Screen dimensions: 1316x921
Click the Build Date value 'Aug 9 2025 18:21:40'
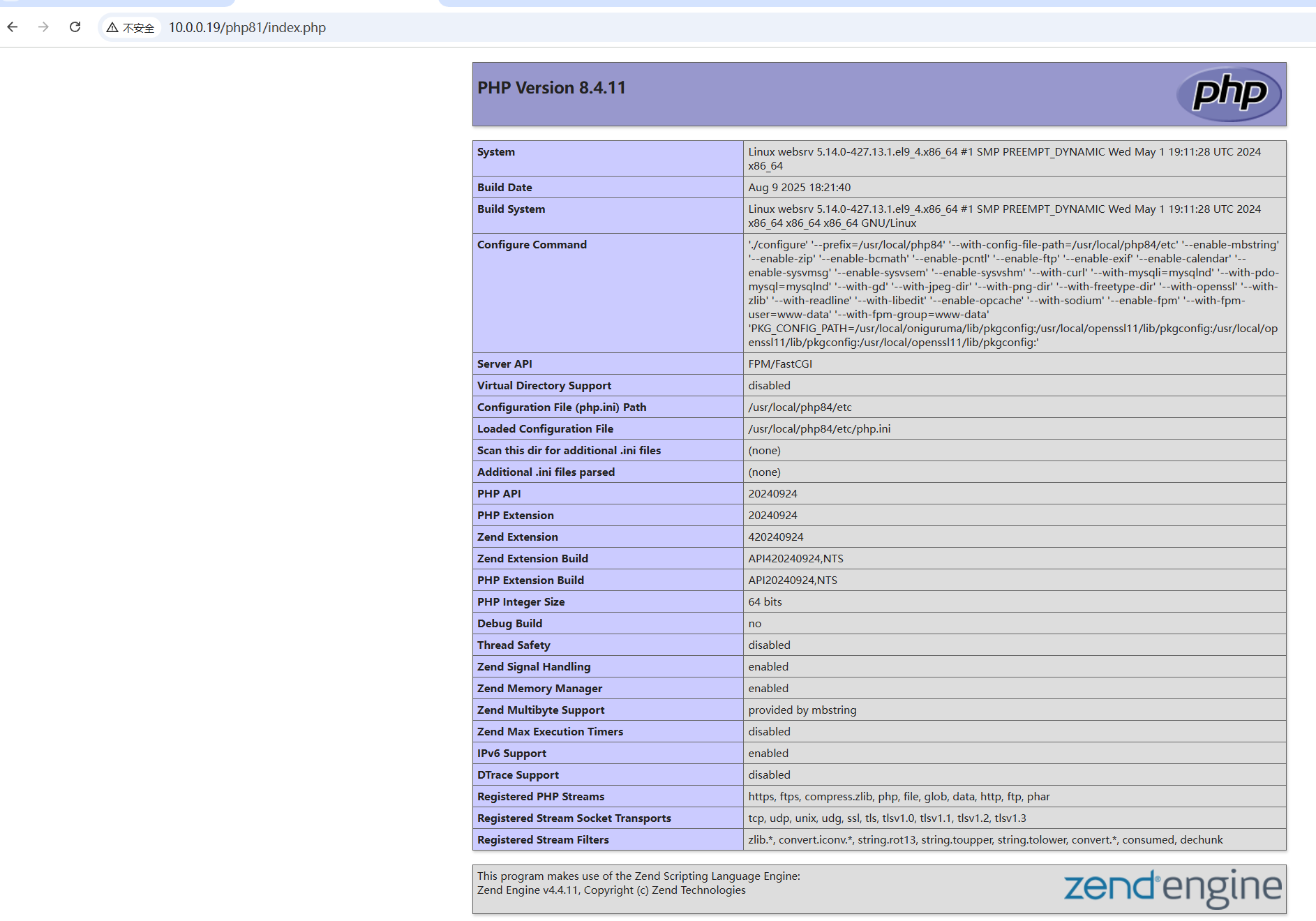(x=800, y=188)
